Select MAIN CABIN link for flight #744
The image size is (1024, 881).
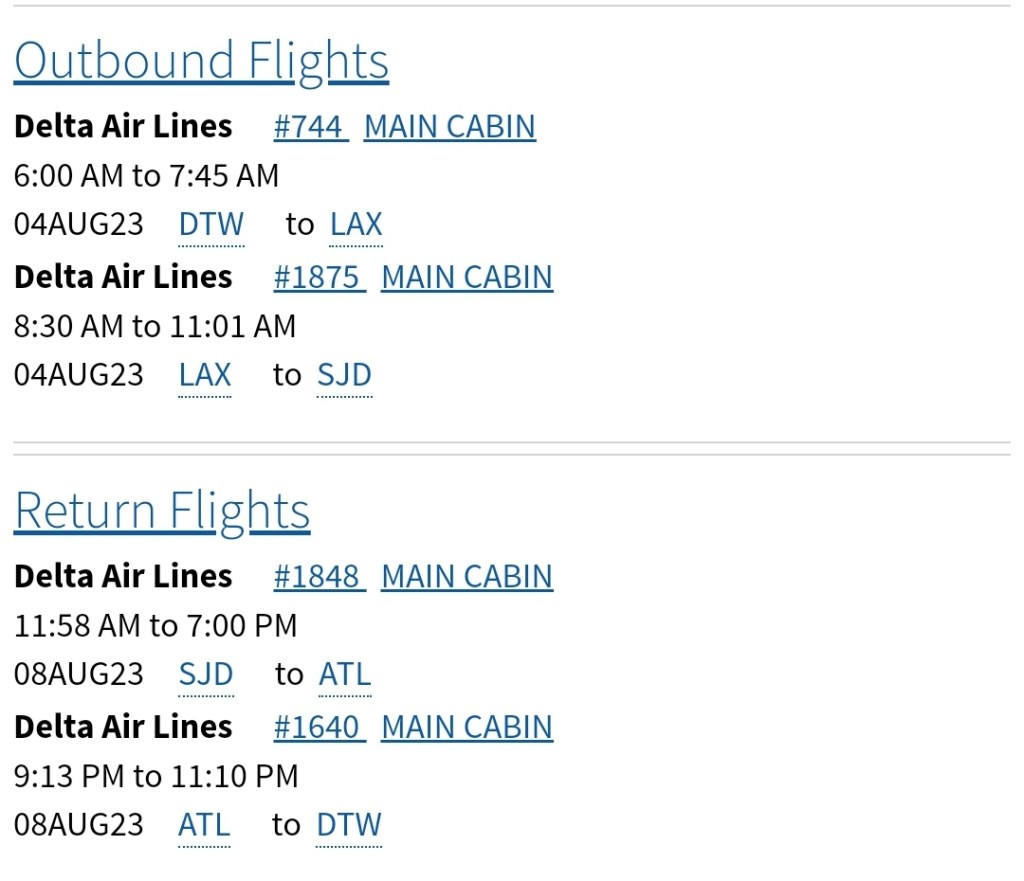(x=449, y=127)
